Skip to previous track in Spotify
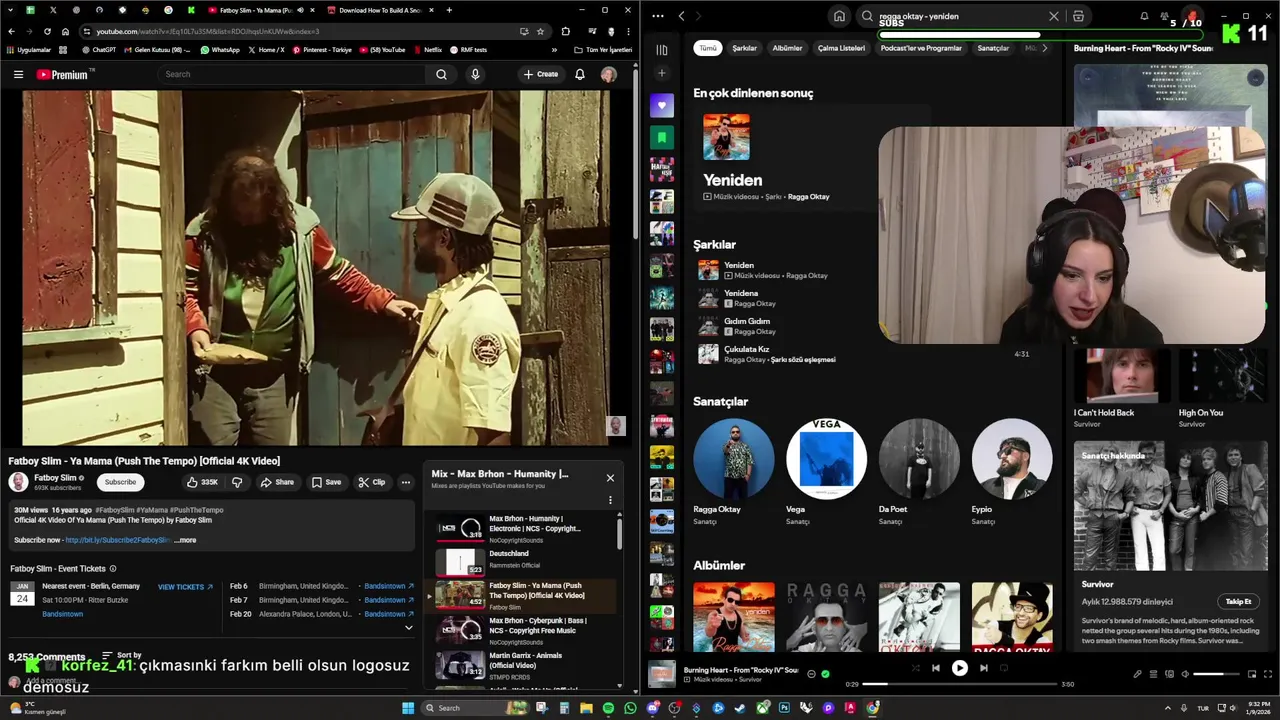 click(935, 668)
